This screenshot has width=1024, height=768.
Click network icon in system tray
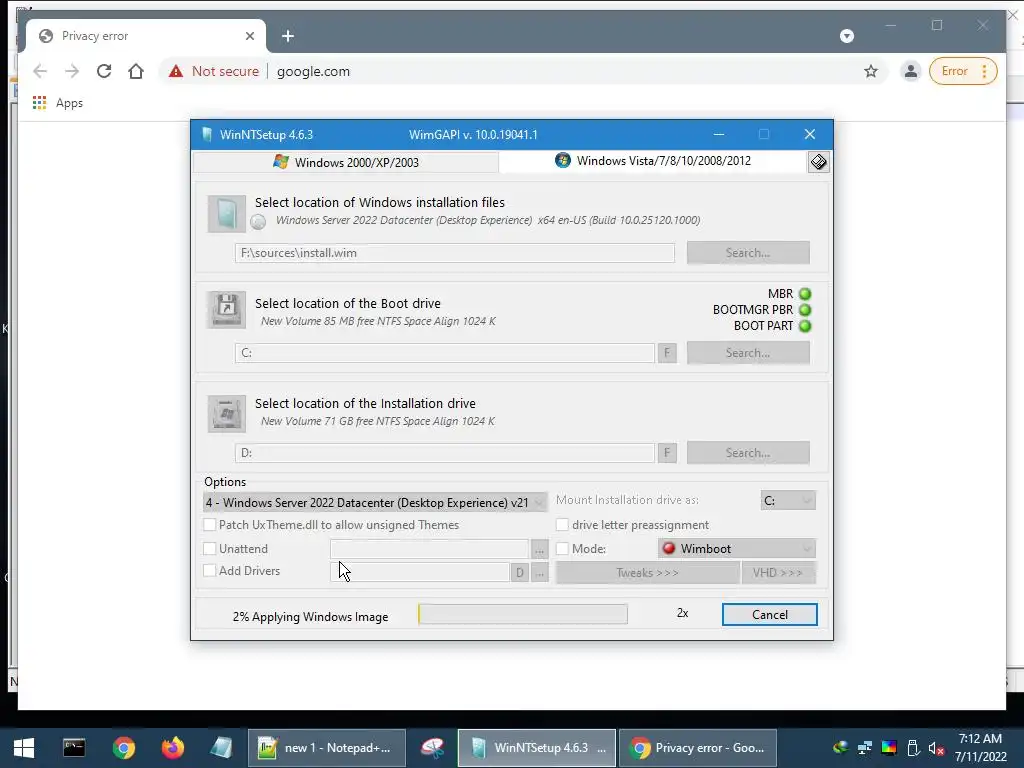point(865,748)
